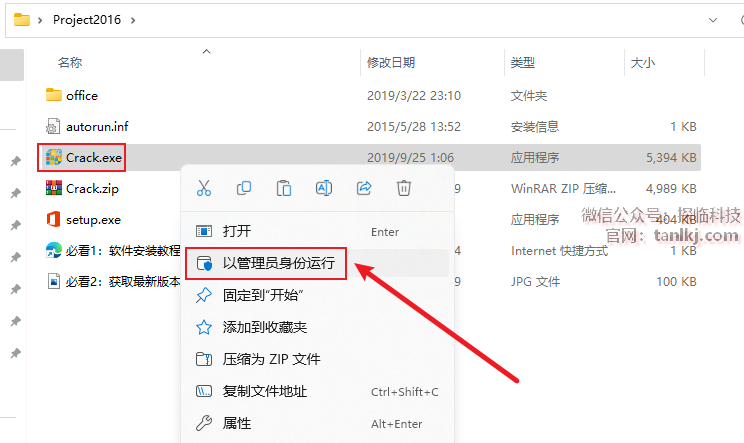The height and width of the screenshot is (443, 744).
Task: Click the Share icon in context menu
Action: pos(364,188)
